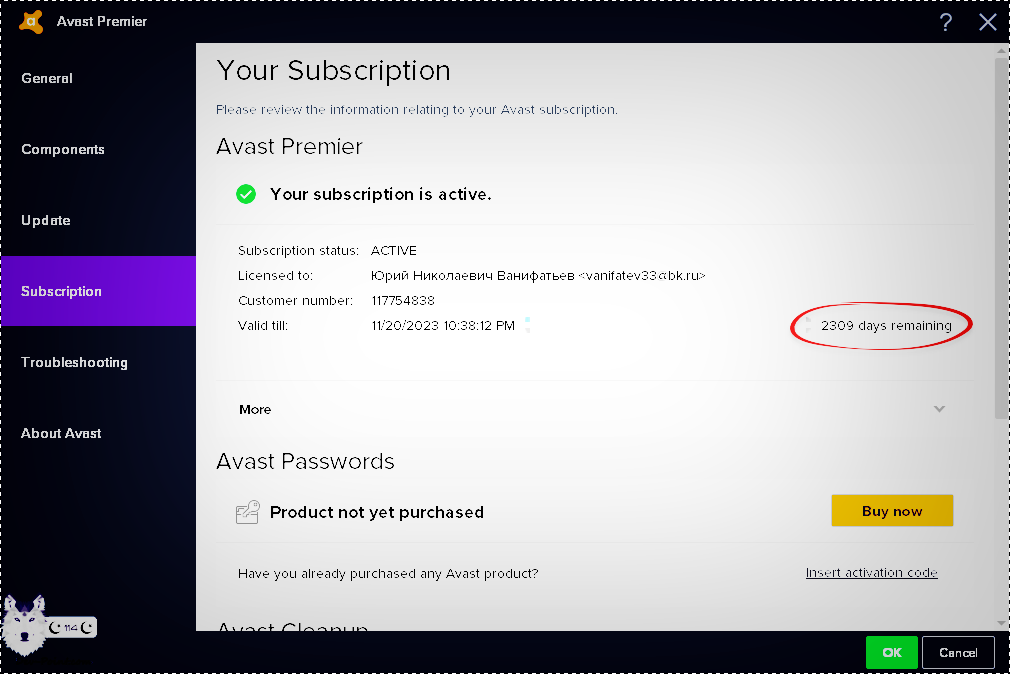The height and width of the screenshot is (674, 1010).
Task: Go to the Update tab
Action: click(46, 220)
